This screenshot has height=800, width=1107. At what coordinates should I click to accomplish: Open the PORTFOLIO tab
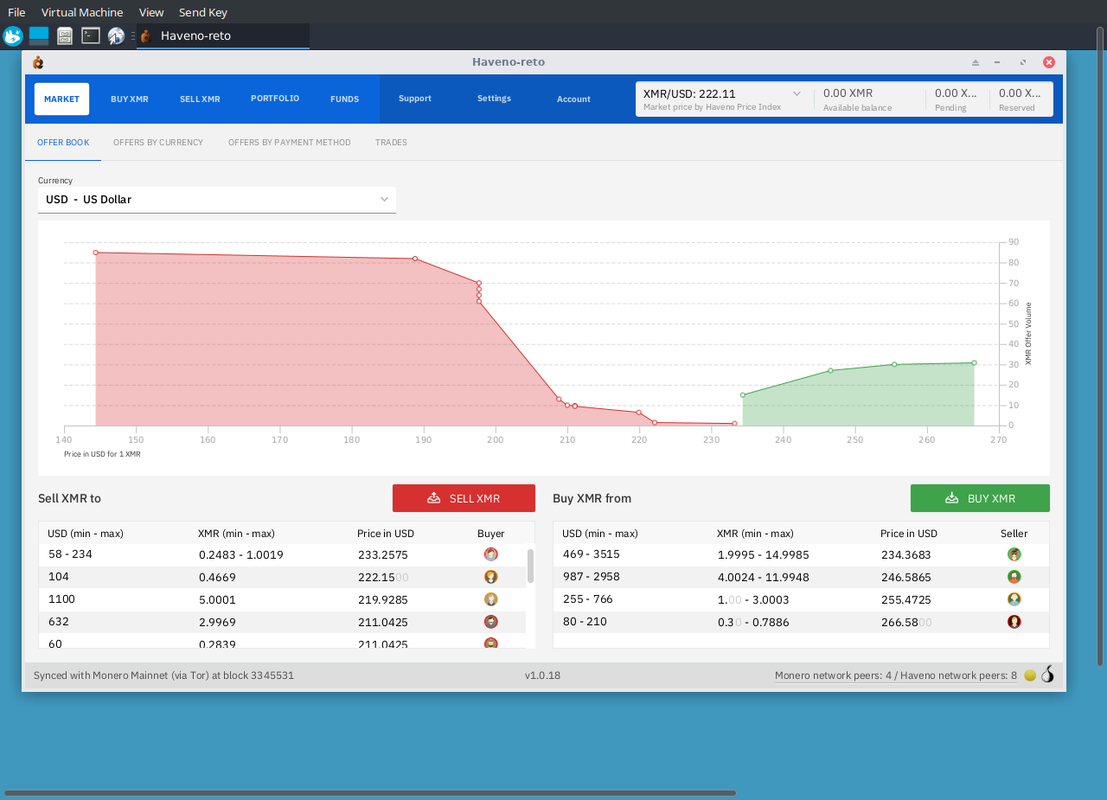tap(275, 99)
